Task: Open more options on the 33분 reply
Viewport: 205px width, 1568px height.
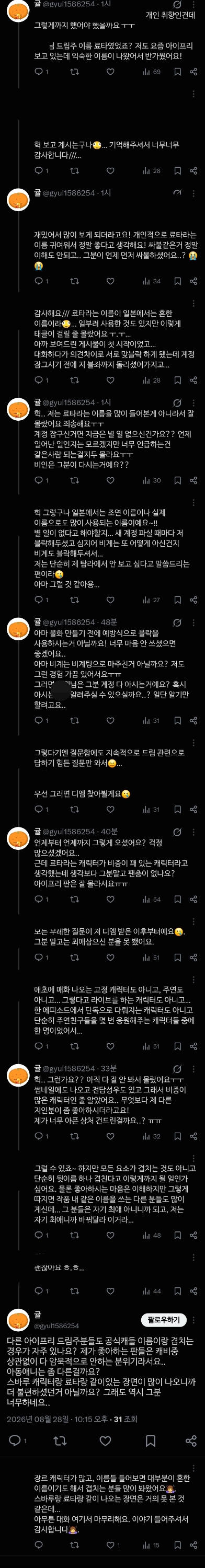Action: click(x=193, y=1068)
